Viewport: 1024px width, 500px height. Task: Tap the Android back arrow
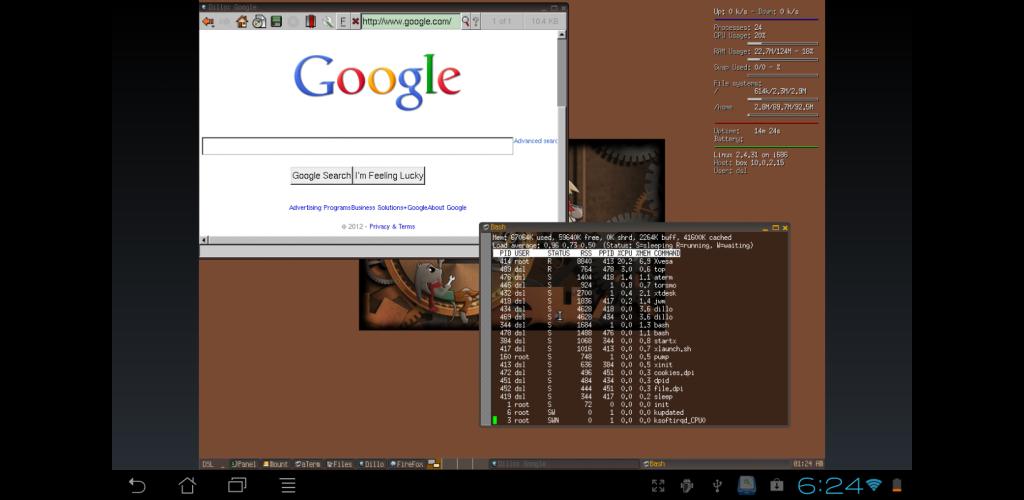137,486
